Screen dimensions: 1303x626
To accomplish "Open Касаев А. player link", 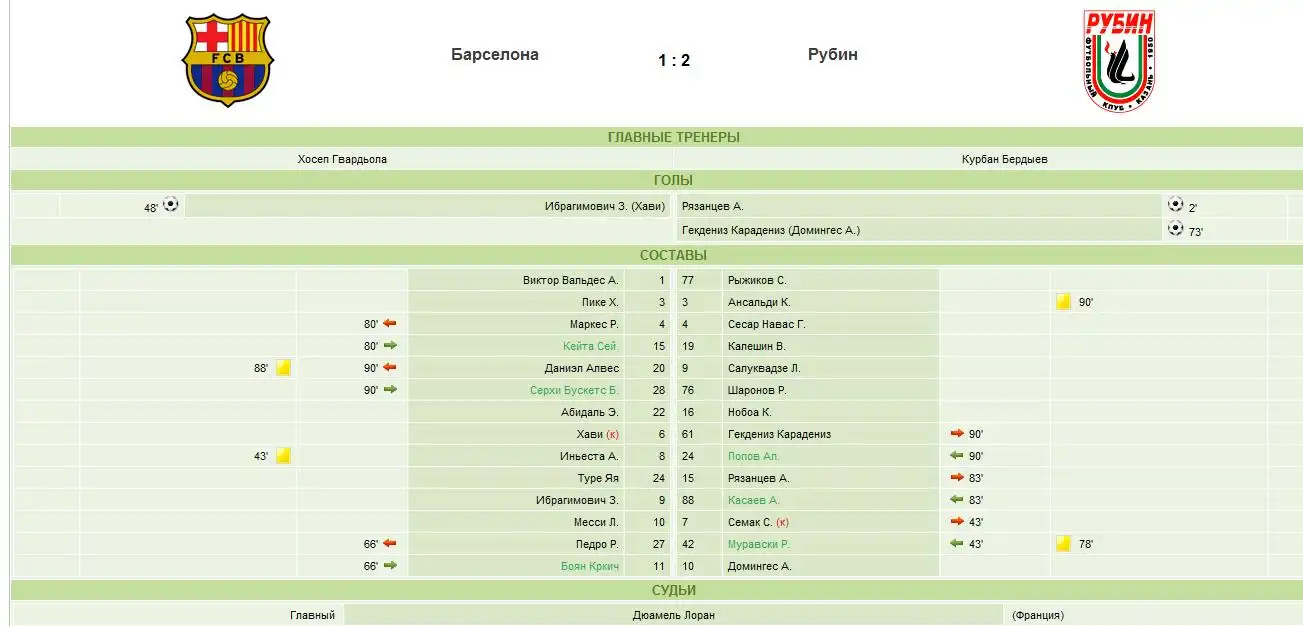I will tap(753, 500).
